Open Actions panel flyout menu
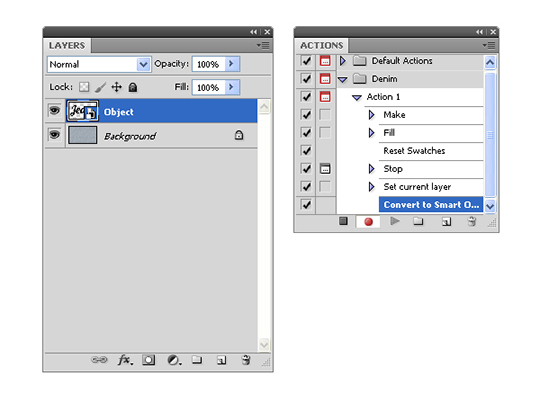Screen dimensions: 540x394 [x=489, y=45]
